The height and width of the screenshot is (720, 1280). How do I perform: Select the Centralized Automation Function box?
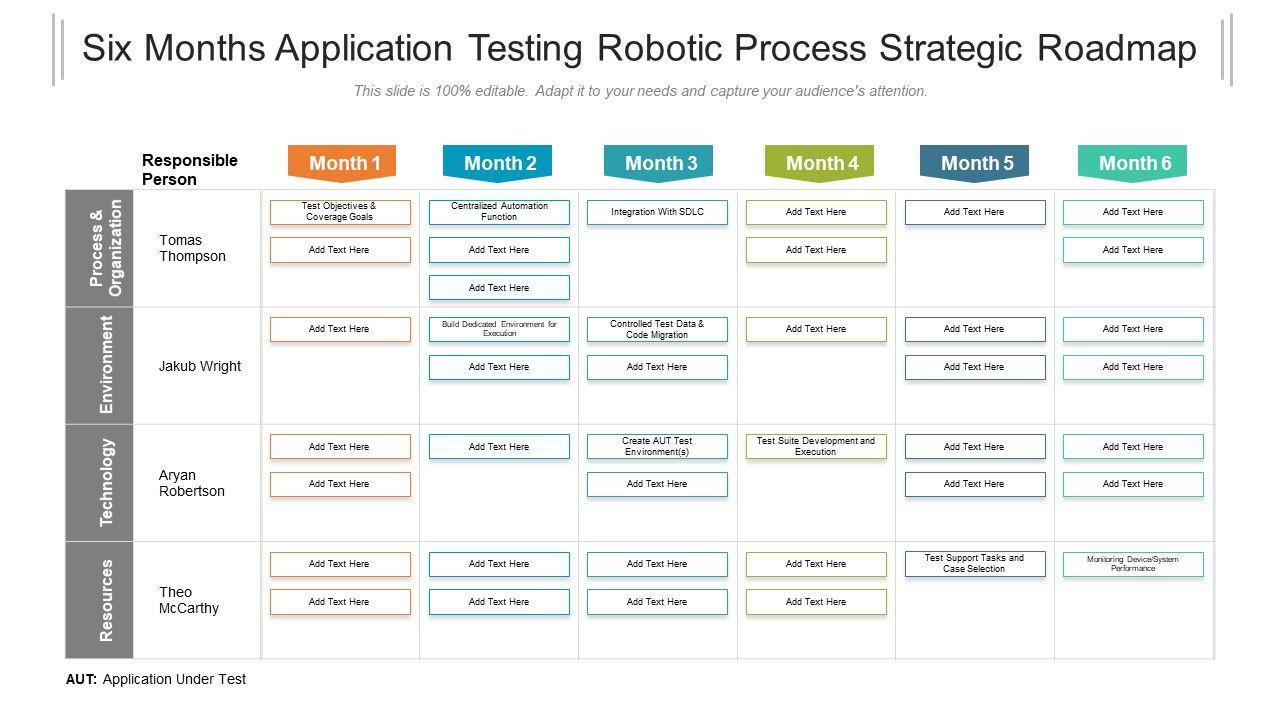click(499, 212)
